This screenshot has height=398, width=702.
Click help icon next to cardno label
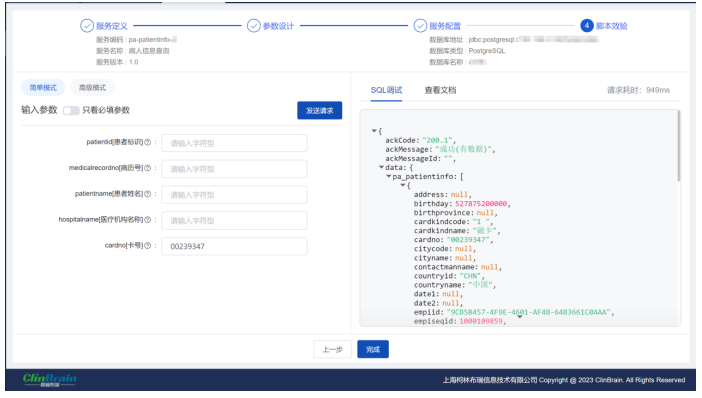(147, 245)
